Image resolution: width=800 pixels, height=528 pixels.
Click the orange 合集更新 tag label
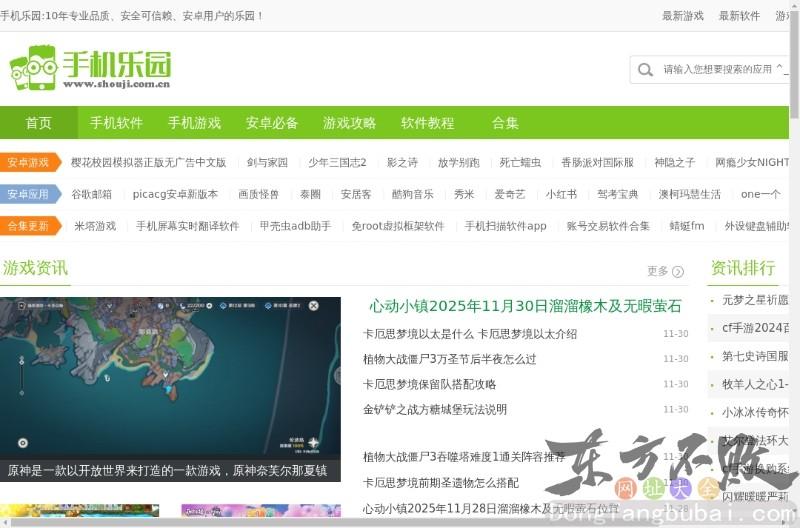[30, 226]
